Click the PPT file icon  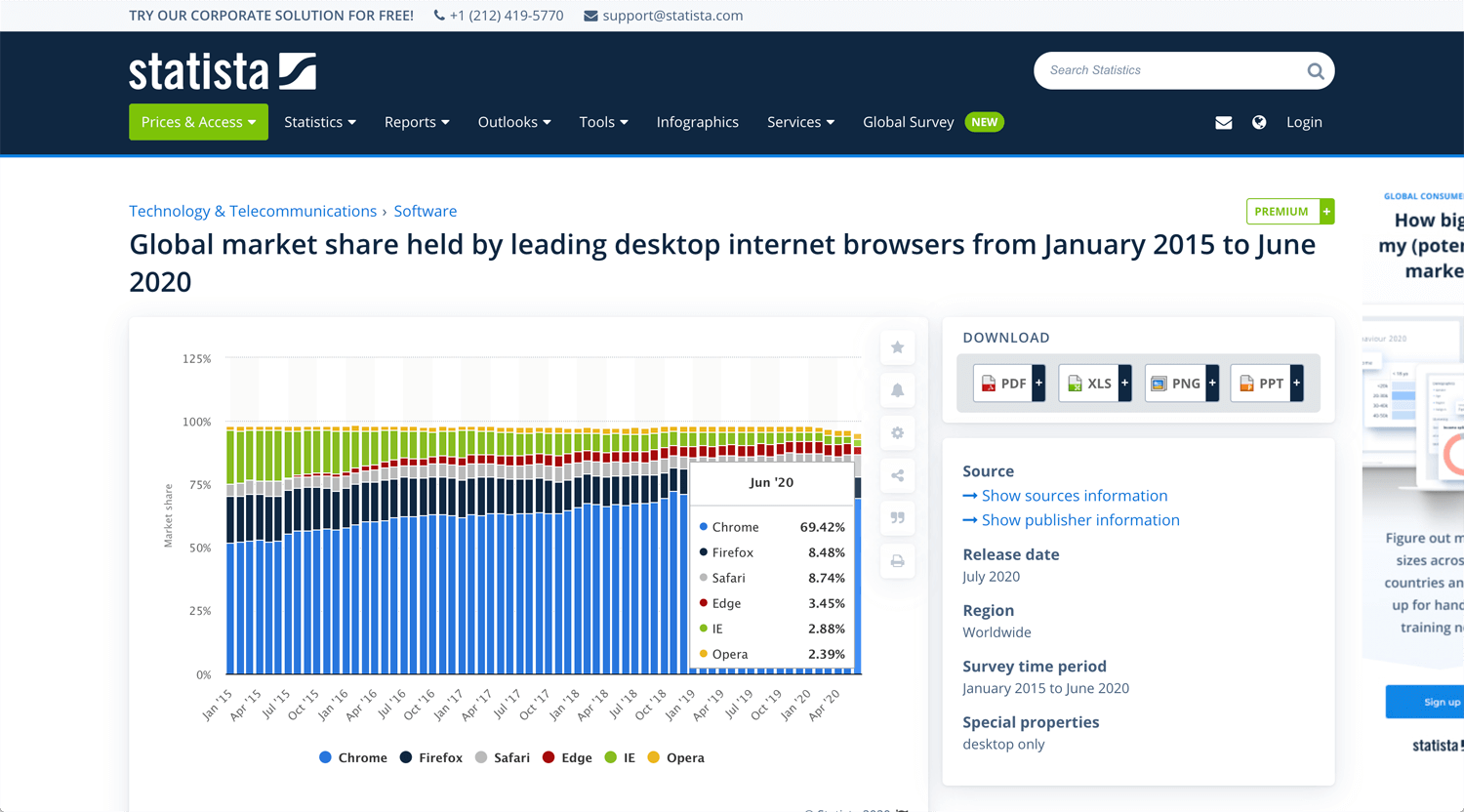coord(1246,384)
